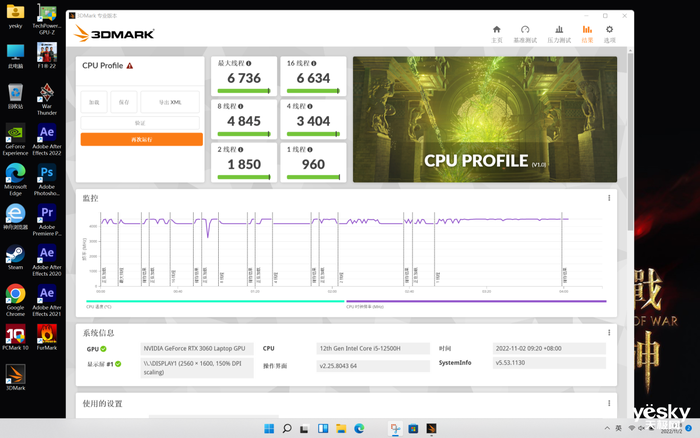Open taskbar Search
Viewport: 700px width, 438px height.
[287, 429]
